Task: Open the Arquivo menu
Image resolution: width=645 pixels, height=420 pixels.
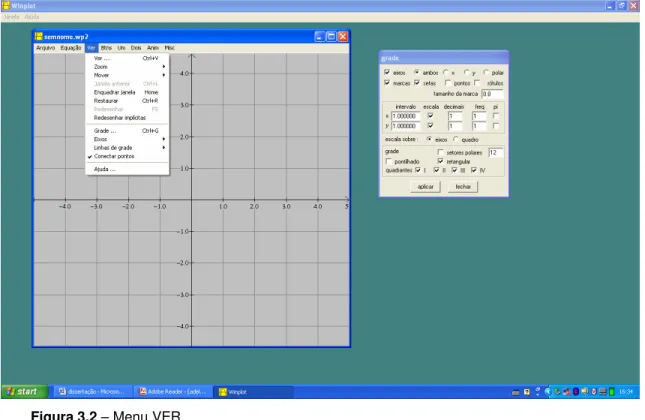Action: click(x=45, y=48)
